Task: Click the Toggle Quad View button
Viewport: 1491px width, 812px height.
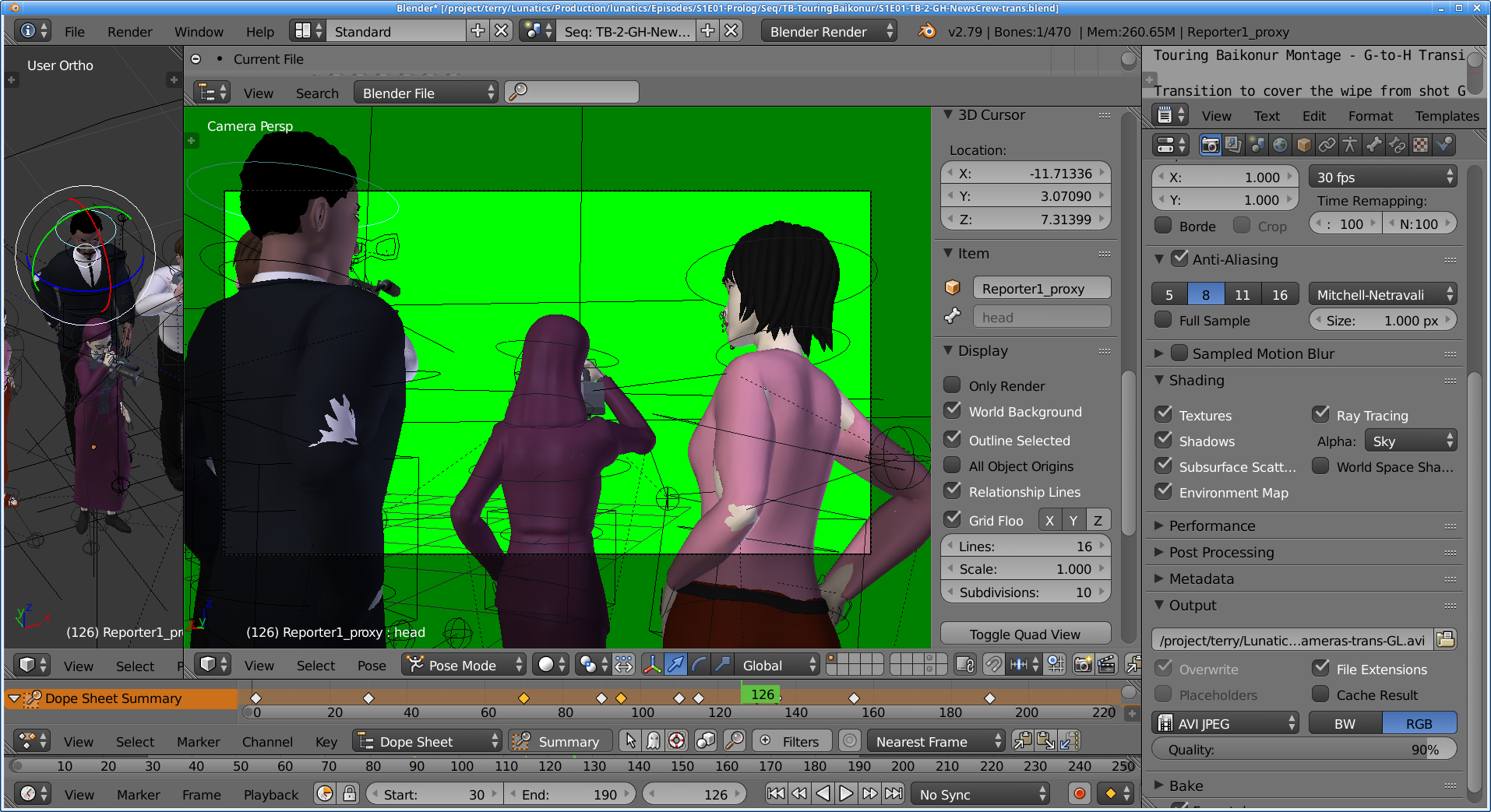Action: tap(1024, 634)
